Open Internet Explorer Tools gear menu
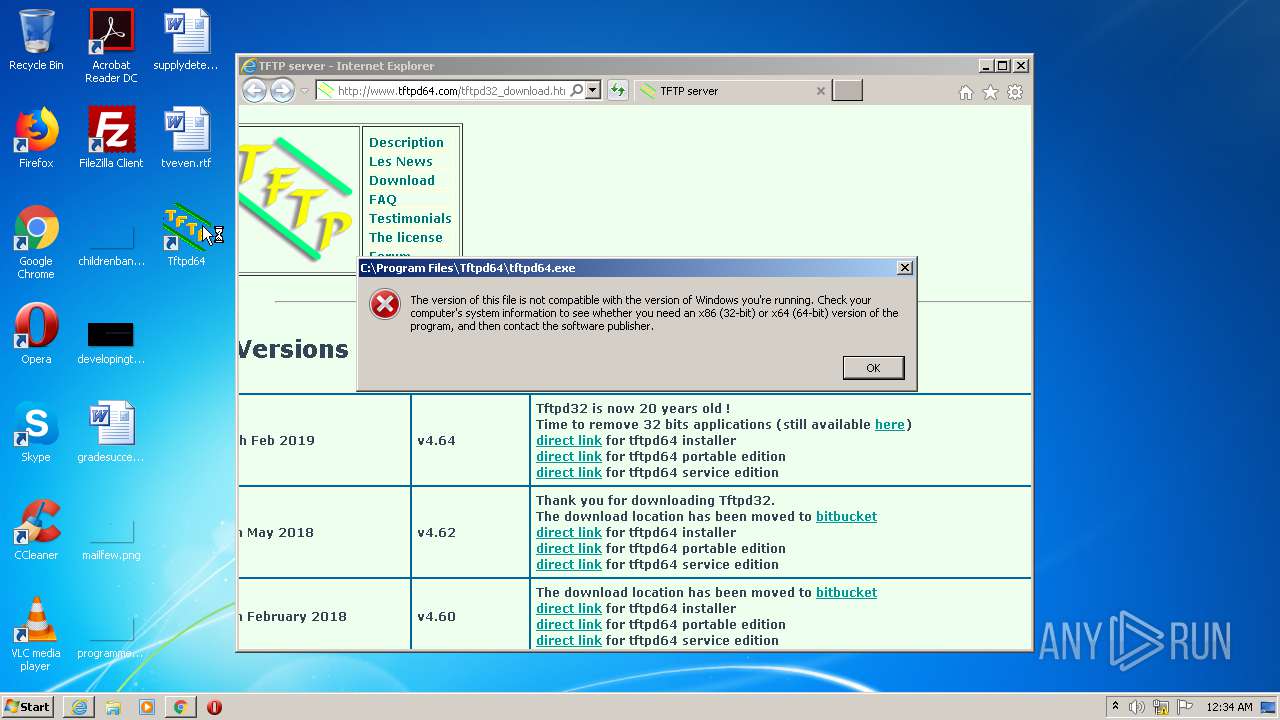Image resolution: width=1280 pixels, height=720 pixels. tap(1015, 92)
